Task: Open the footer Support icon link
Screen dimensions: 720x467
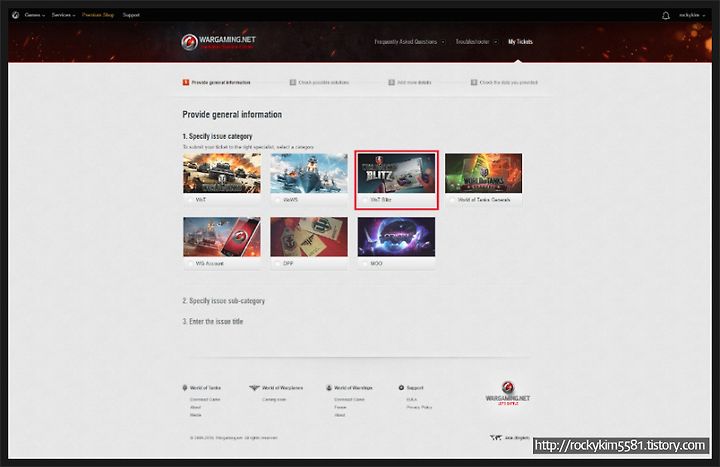Action: point(401,388)
